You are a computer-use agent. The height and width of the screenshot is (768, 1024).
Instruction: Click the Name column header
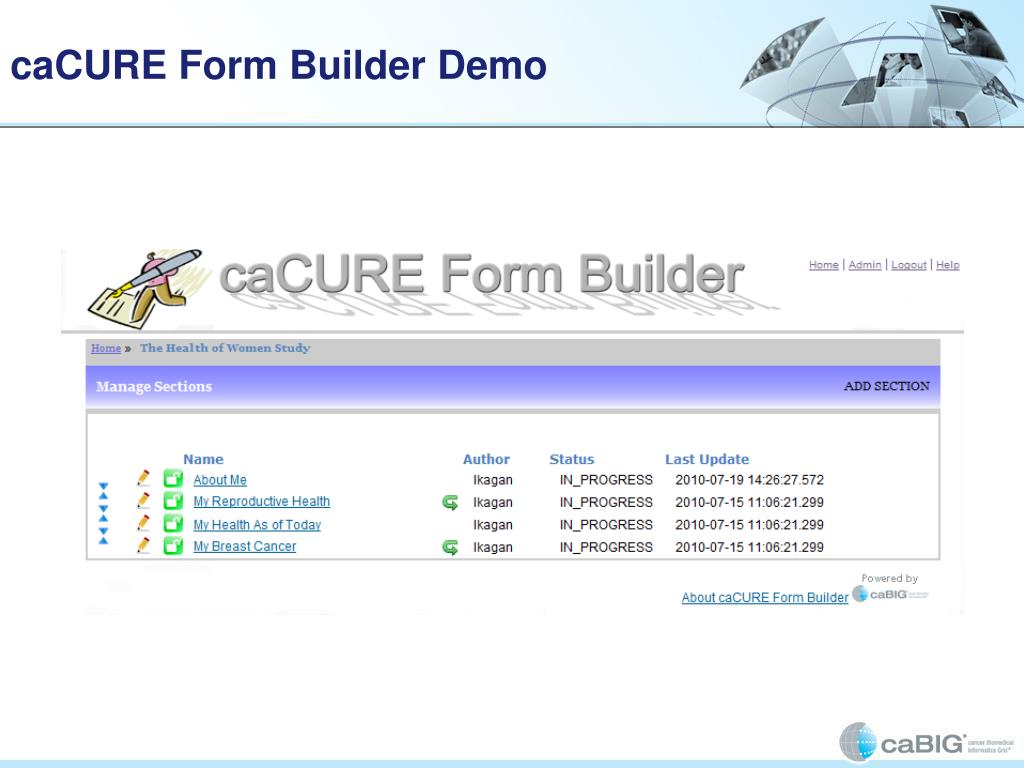[203, 459]
